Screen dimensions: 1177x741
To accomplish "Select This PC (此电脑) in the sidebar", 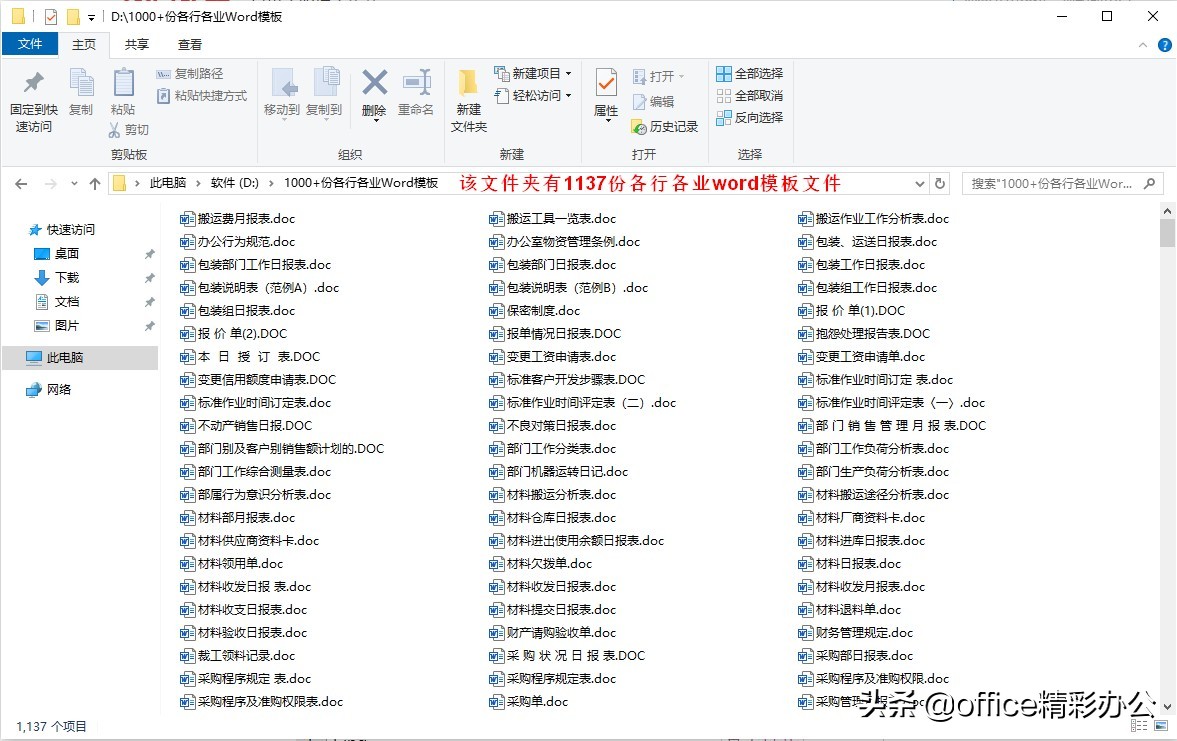I will 80,358.
